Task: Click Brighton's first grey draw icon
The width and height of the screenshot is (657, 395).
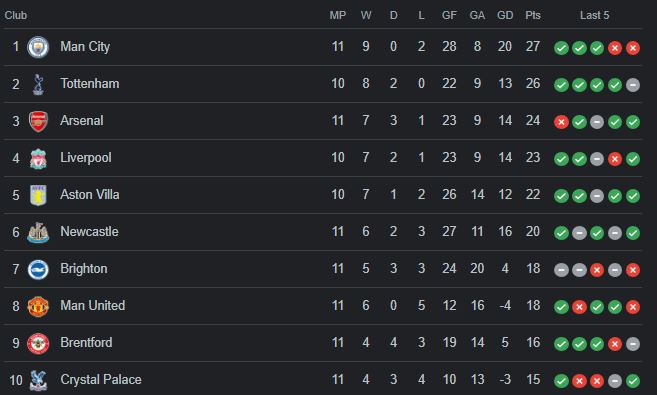Action: pyautogui.click(x=561, y=270)
